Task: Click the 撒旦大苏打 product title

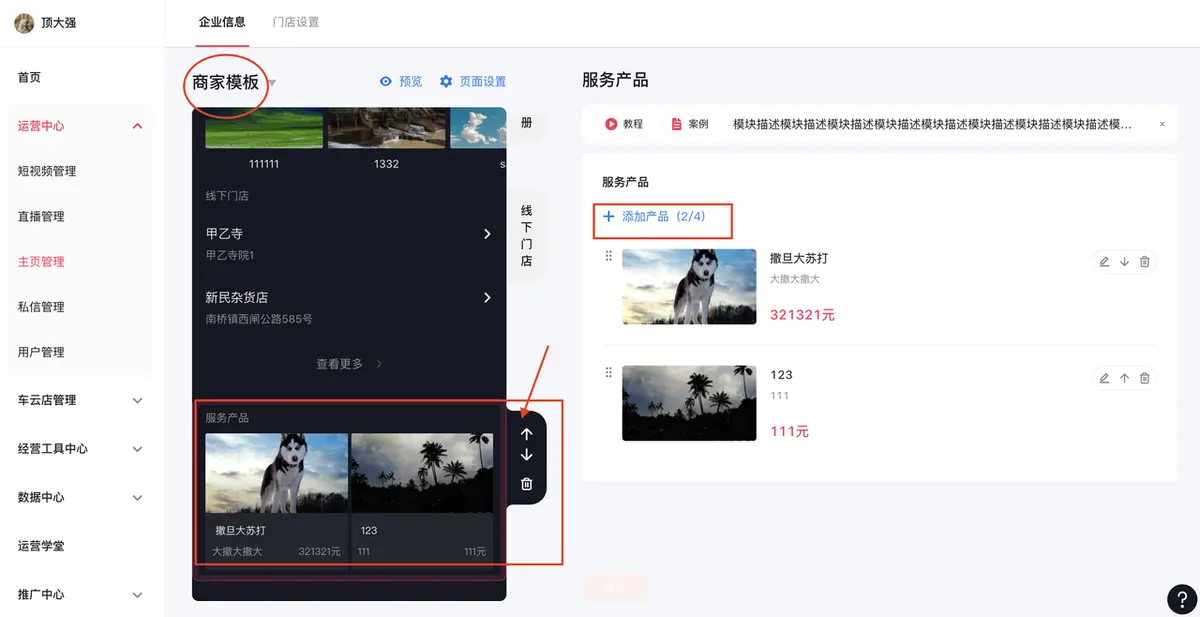Action: [799, 259]
